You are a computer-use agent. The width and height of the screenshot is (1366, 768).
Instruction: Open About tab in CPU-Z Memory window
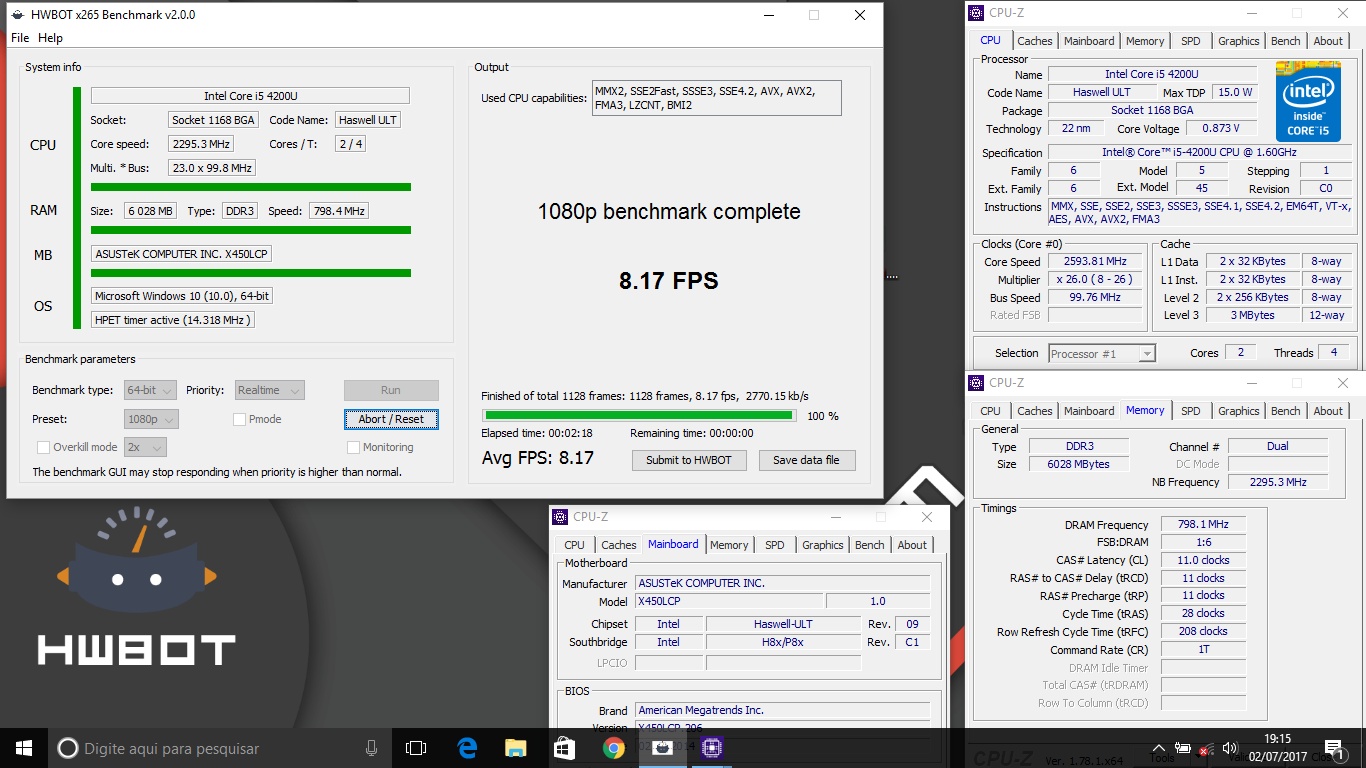(1328, 411)
